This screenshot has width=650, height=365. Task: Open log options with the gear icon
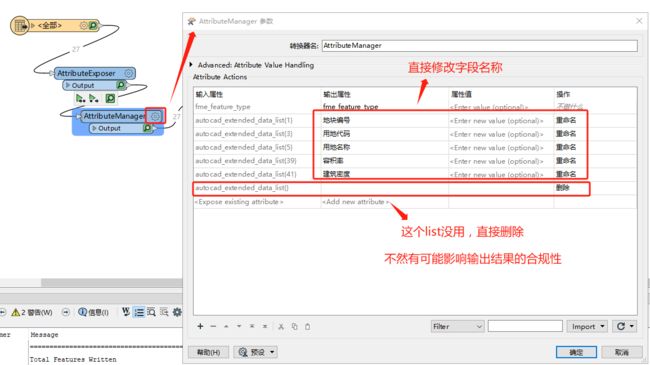(x=177, y=312)
